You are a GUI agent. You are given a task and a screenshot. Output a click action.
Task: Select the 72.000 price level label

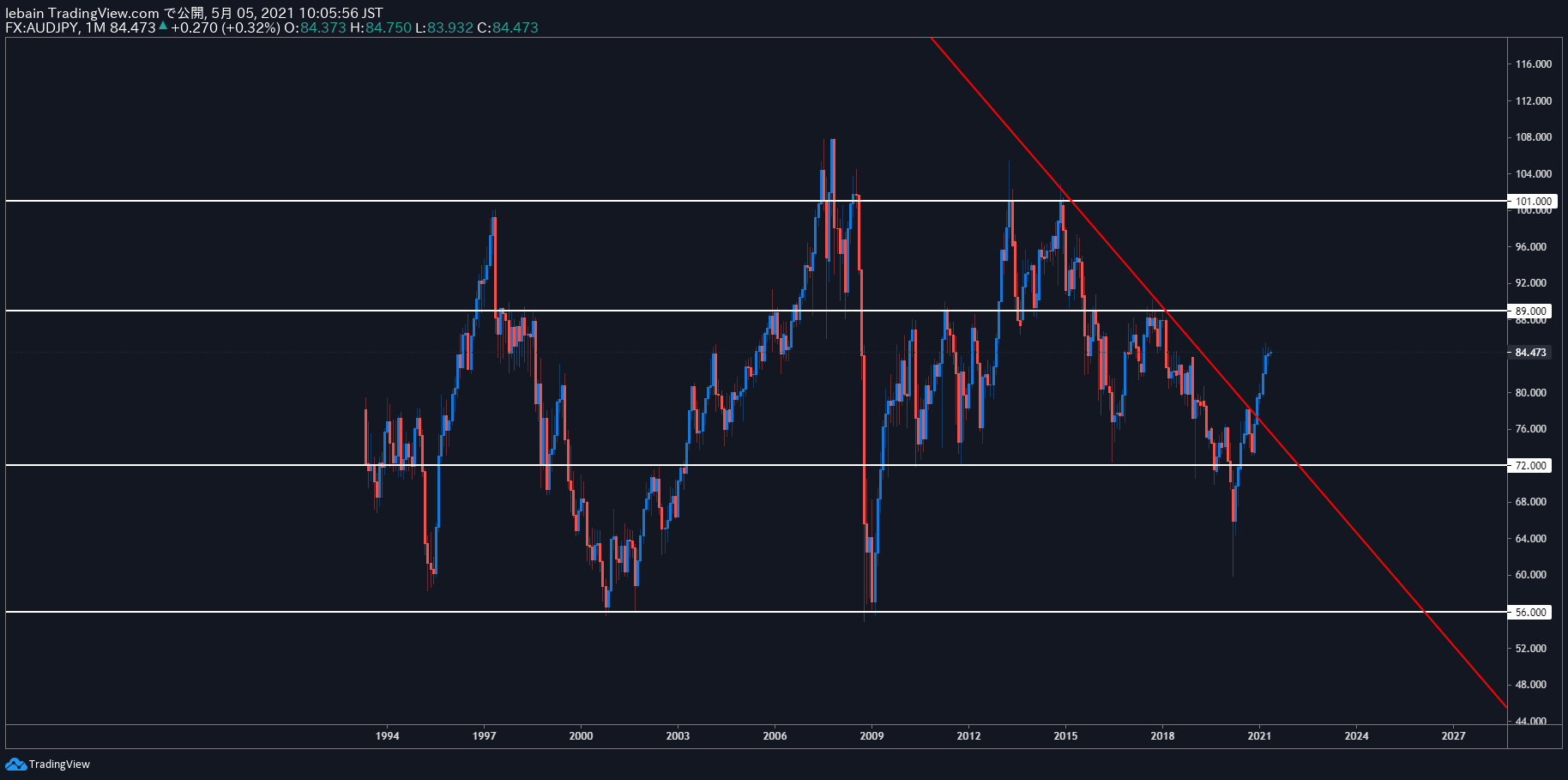coord(1530,466)
